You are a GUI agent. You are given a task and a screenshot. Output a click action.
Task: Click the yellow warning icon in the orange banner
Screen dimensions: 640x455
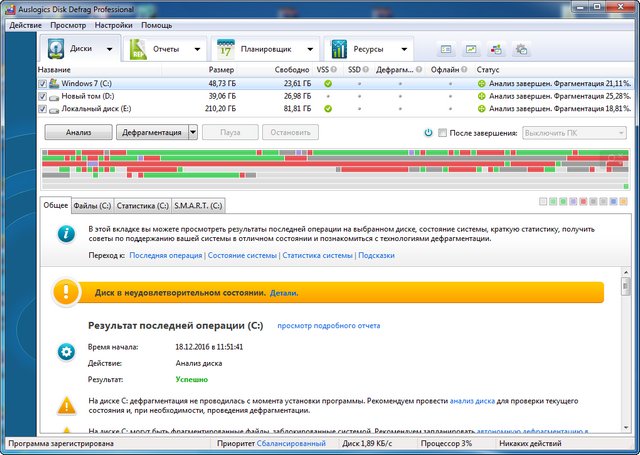pyautogui.click(x=66, y=293)
